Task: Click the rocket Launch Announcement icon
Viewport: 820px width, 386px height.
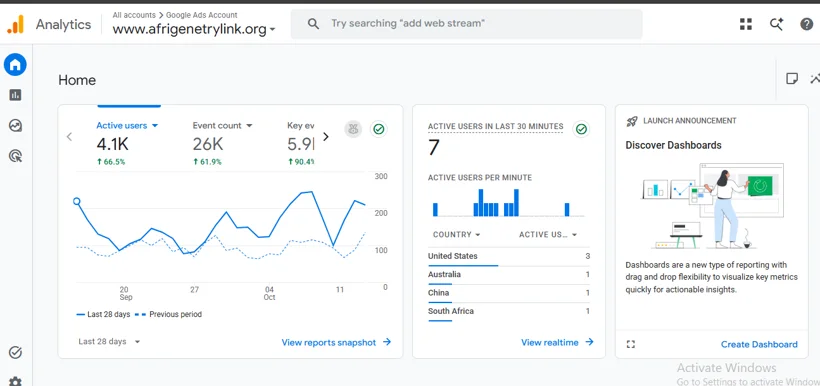Action: [x=632, y=121]
